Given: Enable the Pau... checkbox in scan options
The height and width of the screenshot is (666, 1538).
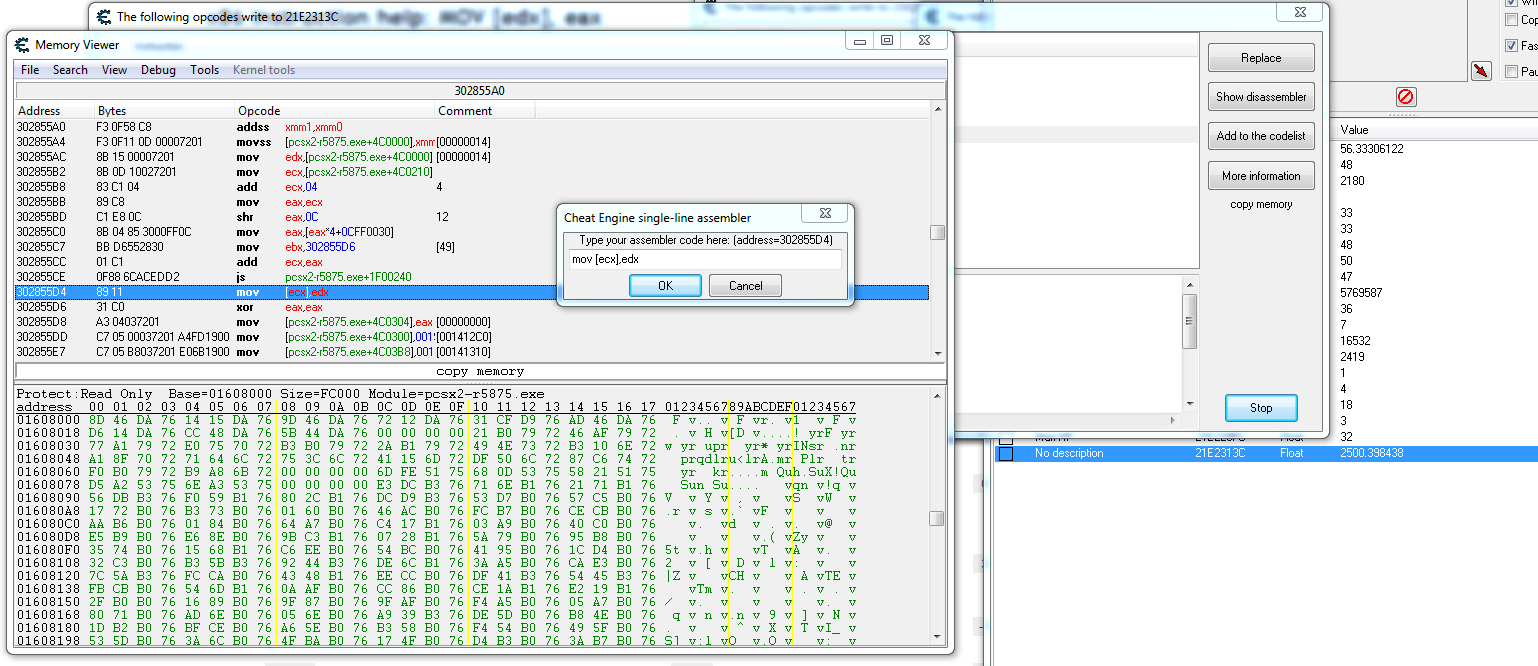Looking at the screenshot, I should point(1511,72).
